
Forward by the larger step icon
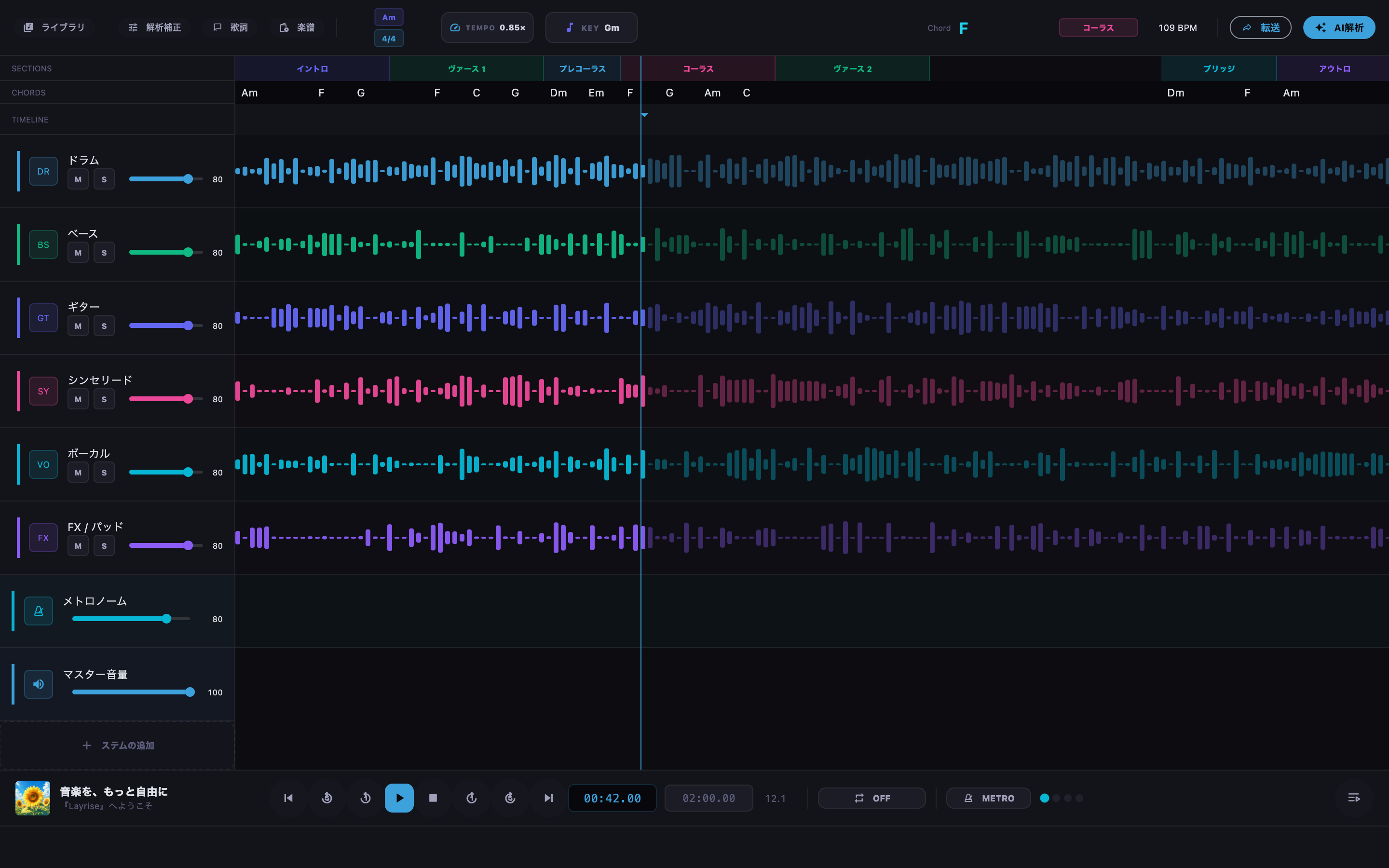(x=510, y=798)
